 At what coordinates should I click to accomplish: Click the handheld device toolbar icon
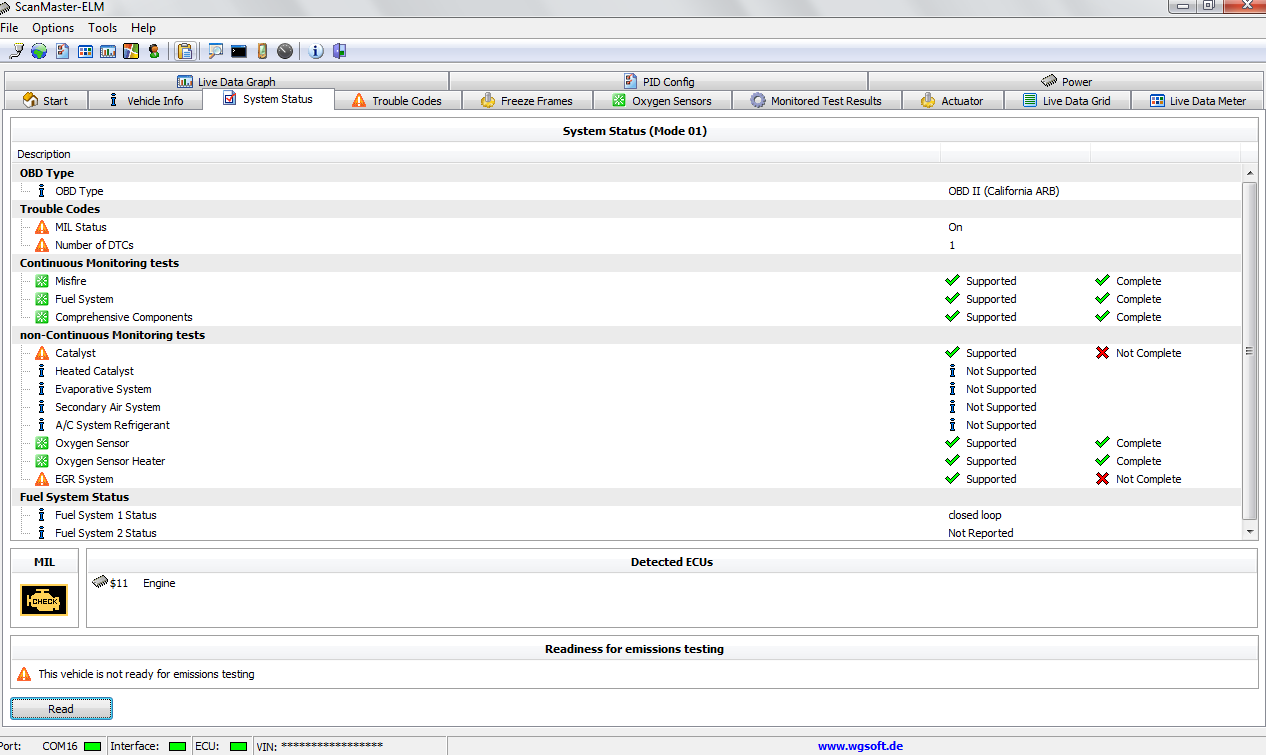pos(262,51)
